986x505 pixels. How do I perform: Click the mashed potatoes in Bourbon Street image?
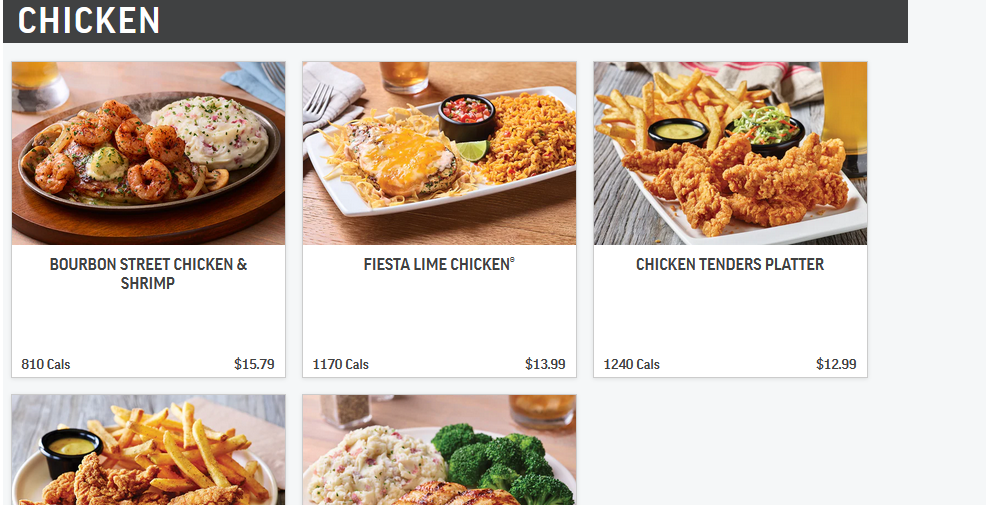[211, 132]
